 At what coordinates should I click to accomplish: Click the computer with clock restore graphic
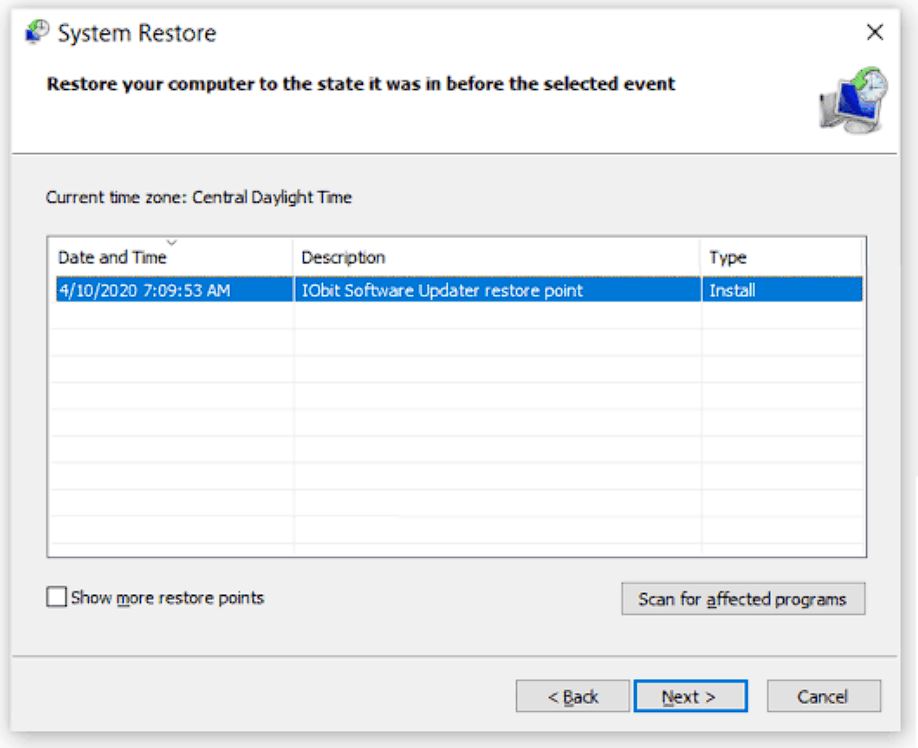[x=854, y=101]
